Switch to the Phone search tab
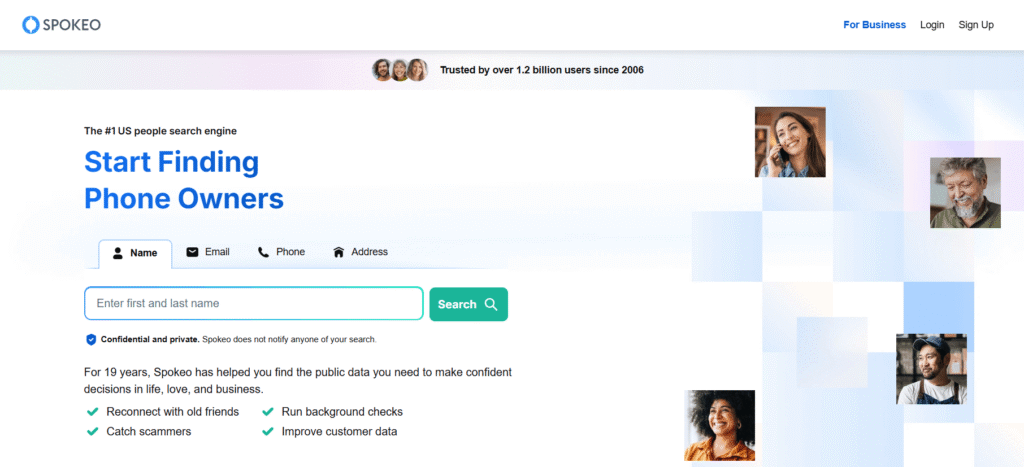Screen dimensions: 1024x467 (x=281, y=252)
